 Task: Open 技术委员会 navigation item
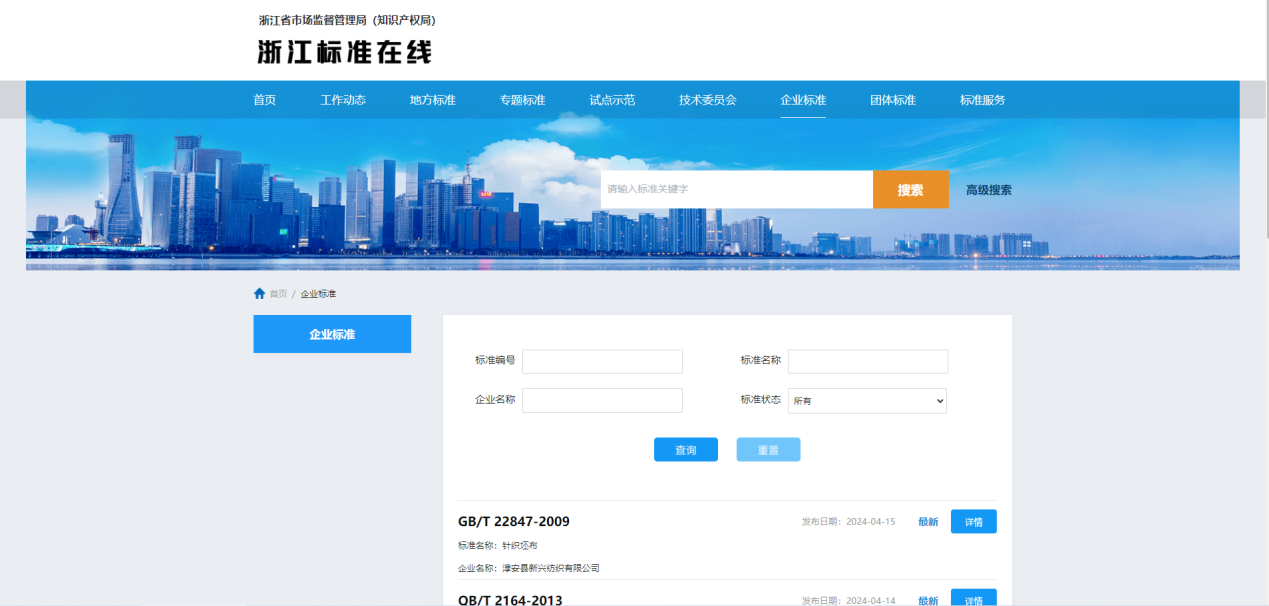click(x=708, y=100)
